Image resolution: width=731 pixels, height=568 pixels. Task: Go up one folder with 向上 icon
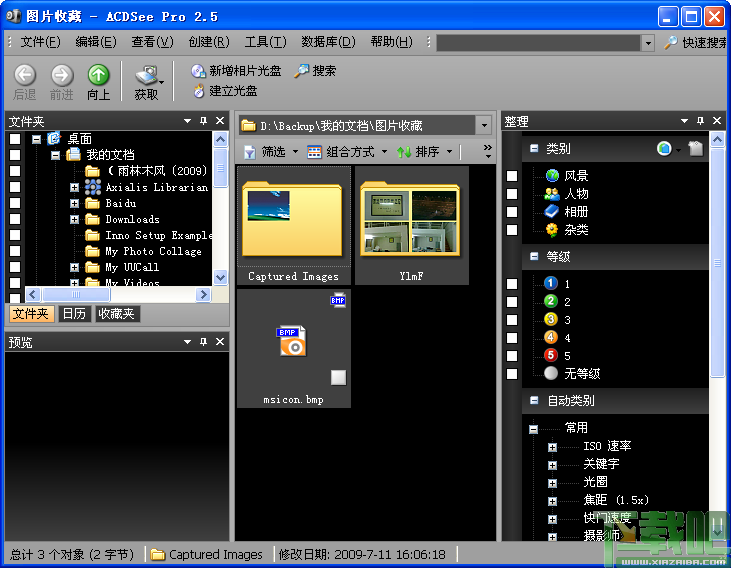pyautogui.click(x=98, y=75)
